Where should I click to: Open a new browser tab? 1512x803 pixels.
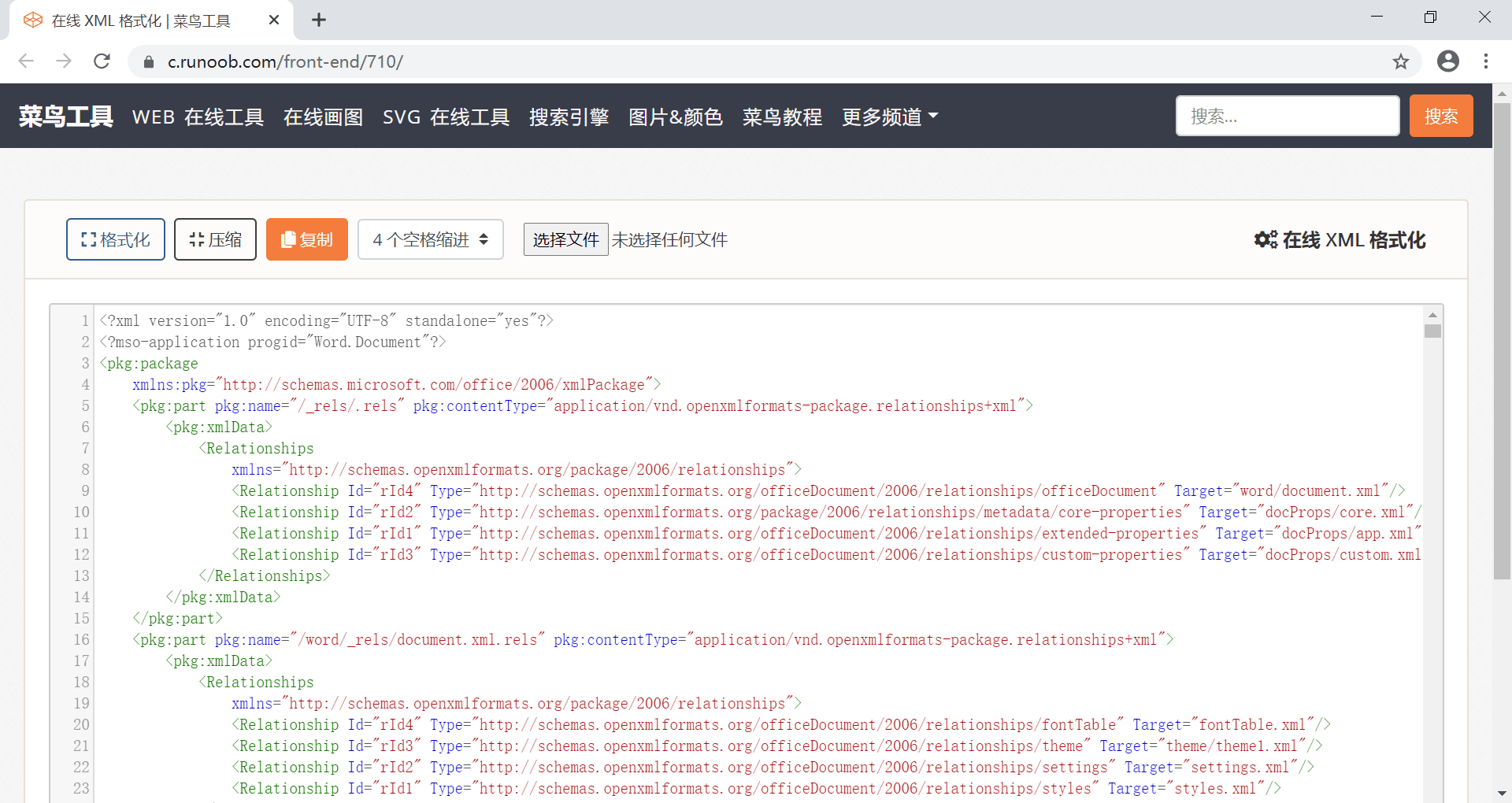coord(319,20)
